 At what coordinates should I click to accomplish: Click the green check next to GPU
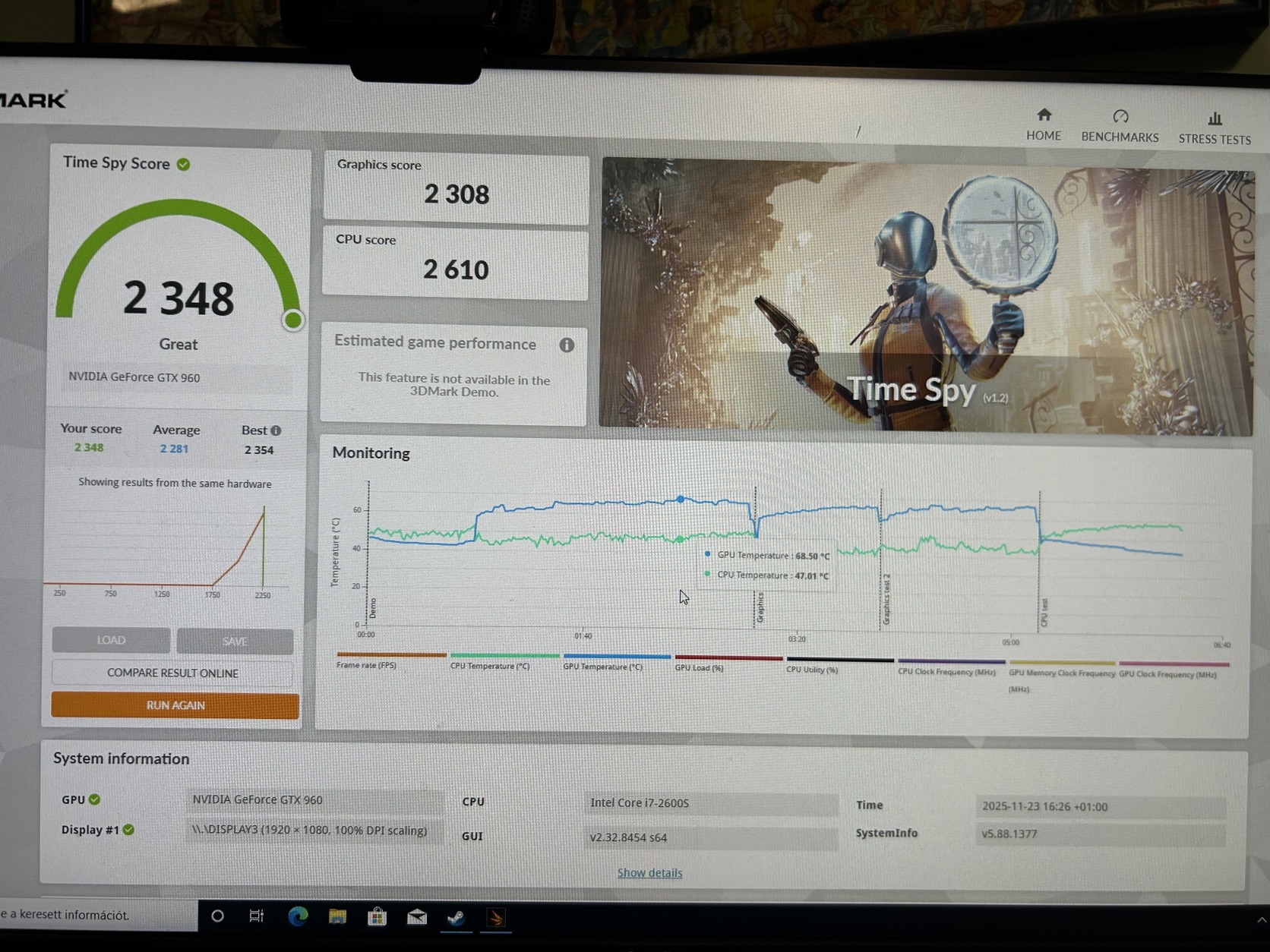(x=94, y=799)
